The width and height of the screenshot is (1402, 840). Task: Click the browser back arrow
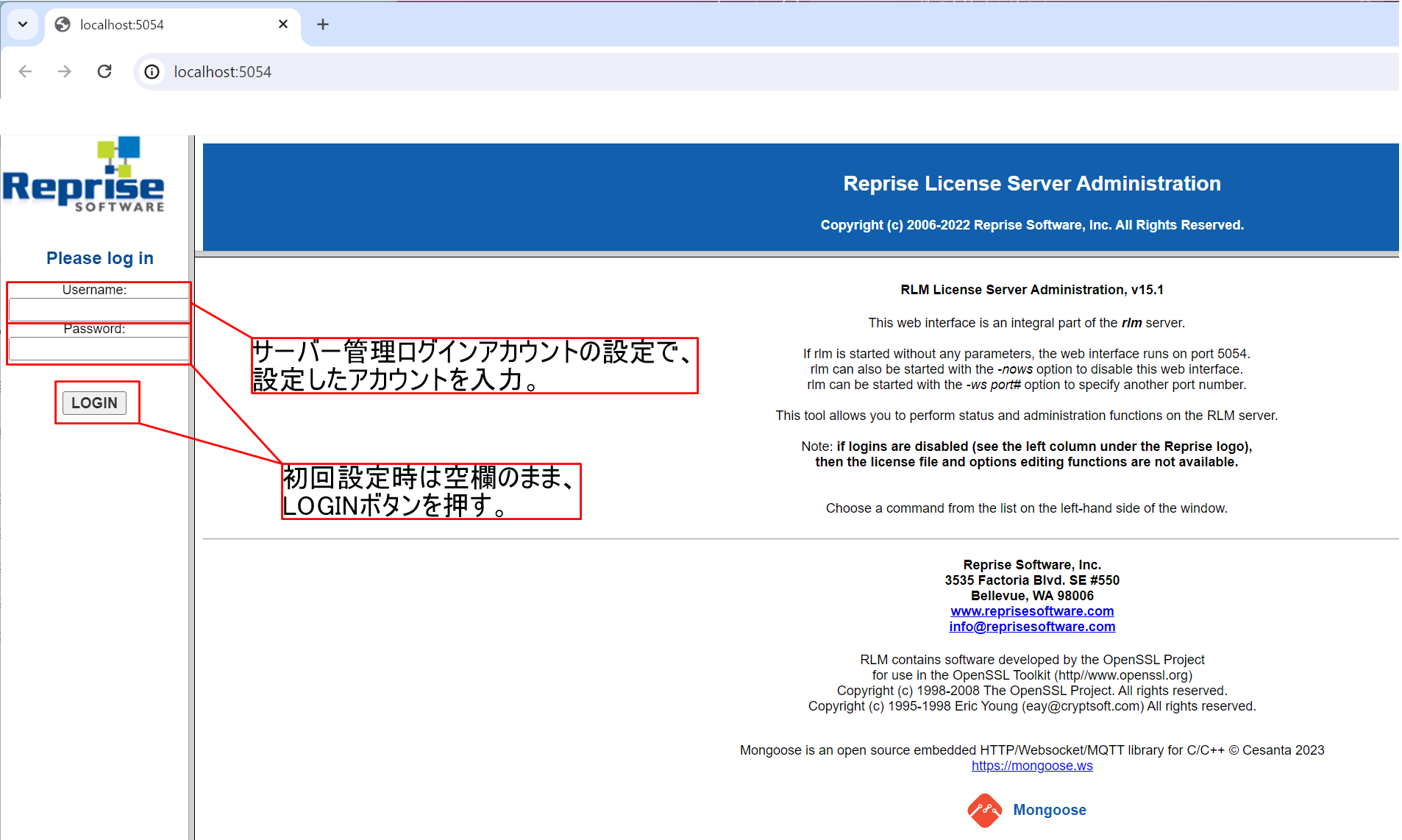(25, 71)
